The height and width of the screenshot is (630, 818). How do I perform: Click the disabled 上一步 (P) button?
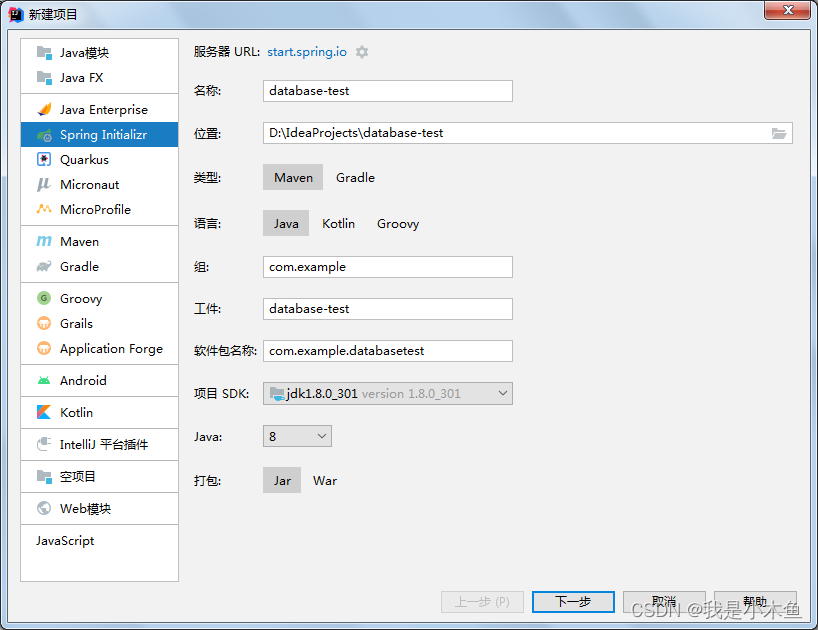(482, 602)
